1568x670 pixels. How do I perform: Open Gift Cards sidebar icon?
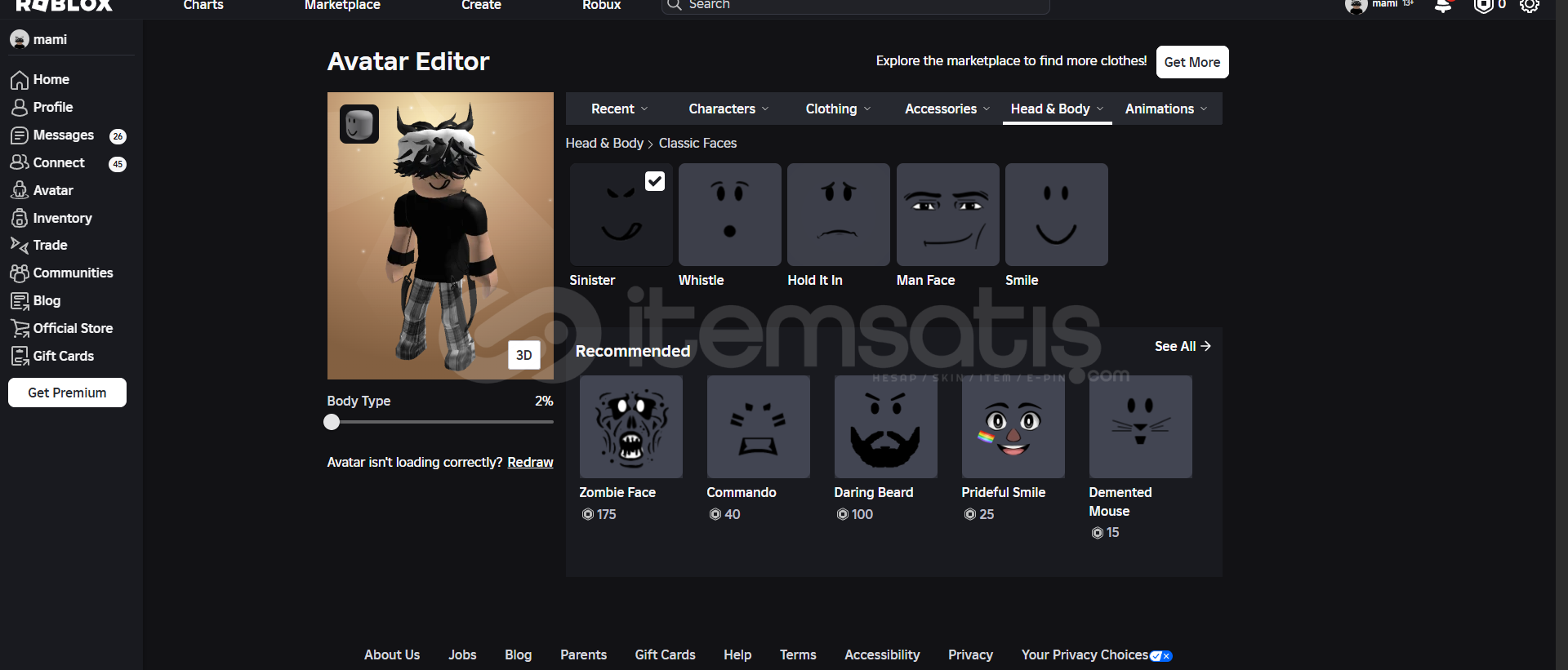coord(20,357)
